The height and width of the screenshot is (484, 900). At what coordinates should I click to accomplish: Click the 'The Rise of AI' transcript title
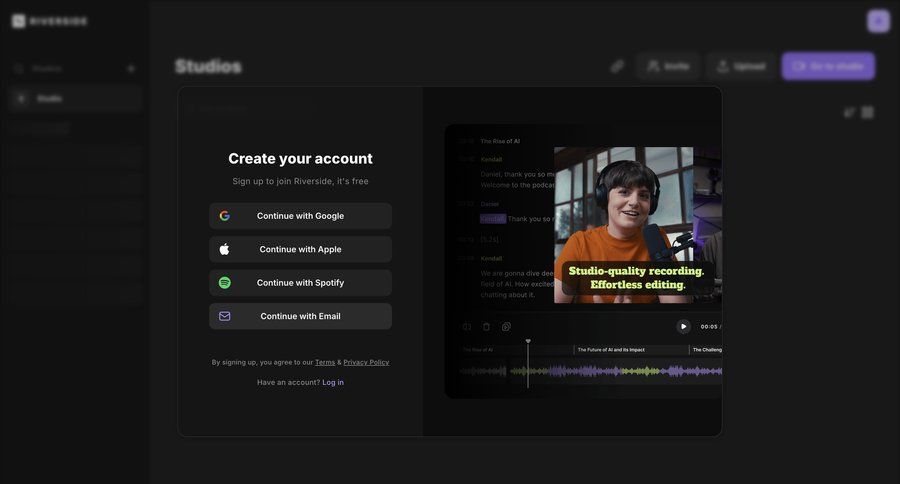(x=500, y=141)
